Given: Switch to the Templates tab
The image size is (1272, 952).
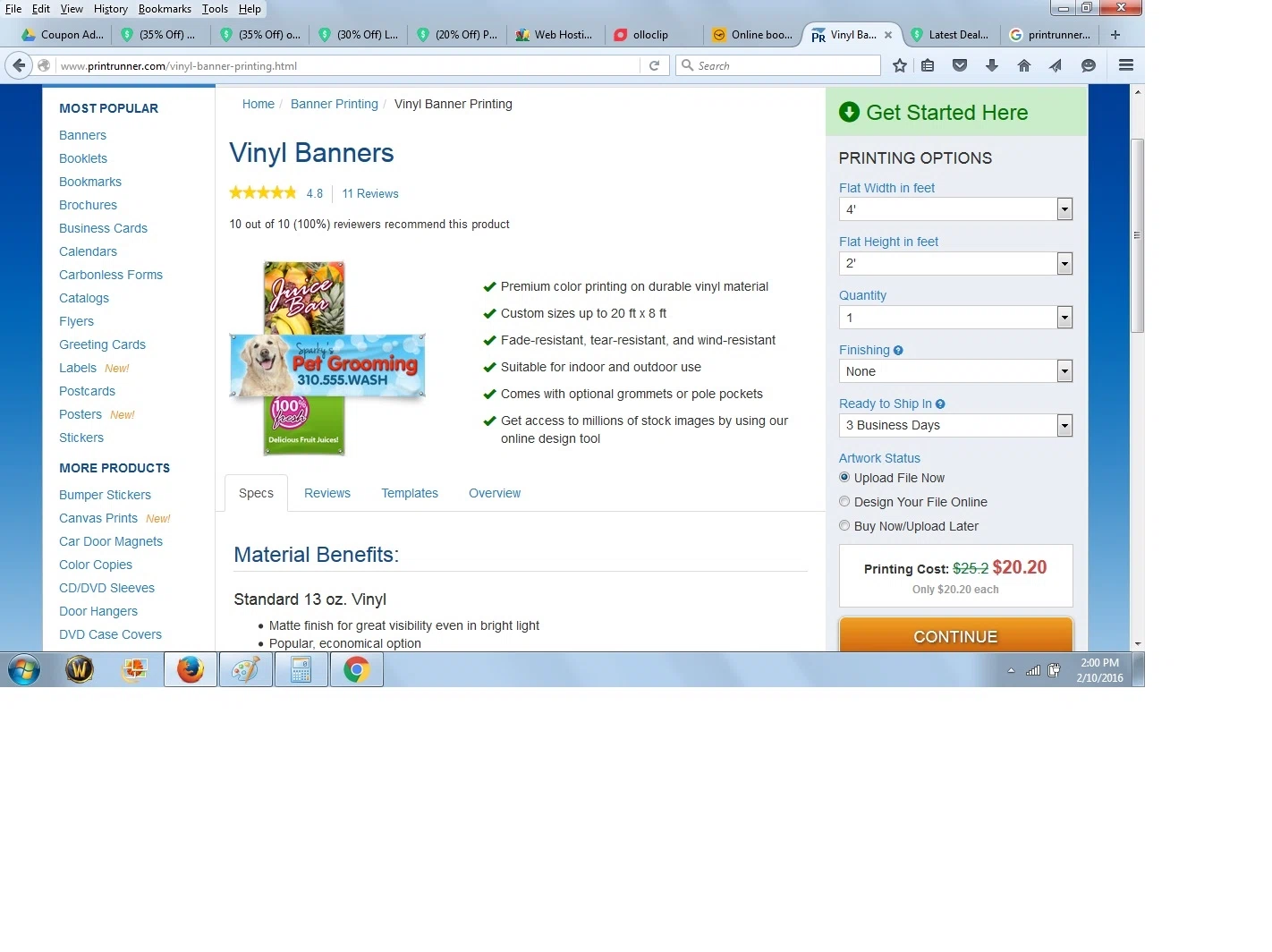Looking at the screenshot, I should (410, 493).
